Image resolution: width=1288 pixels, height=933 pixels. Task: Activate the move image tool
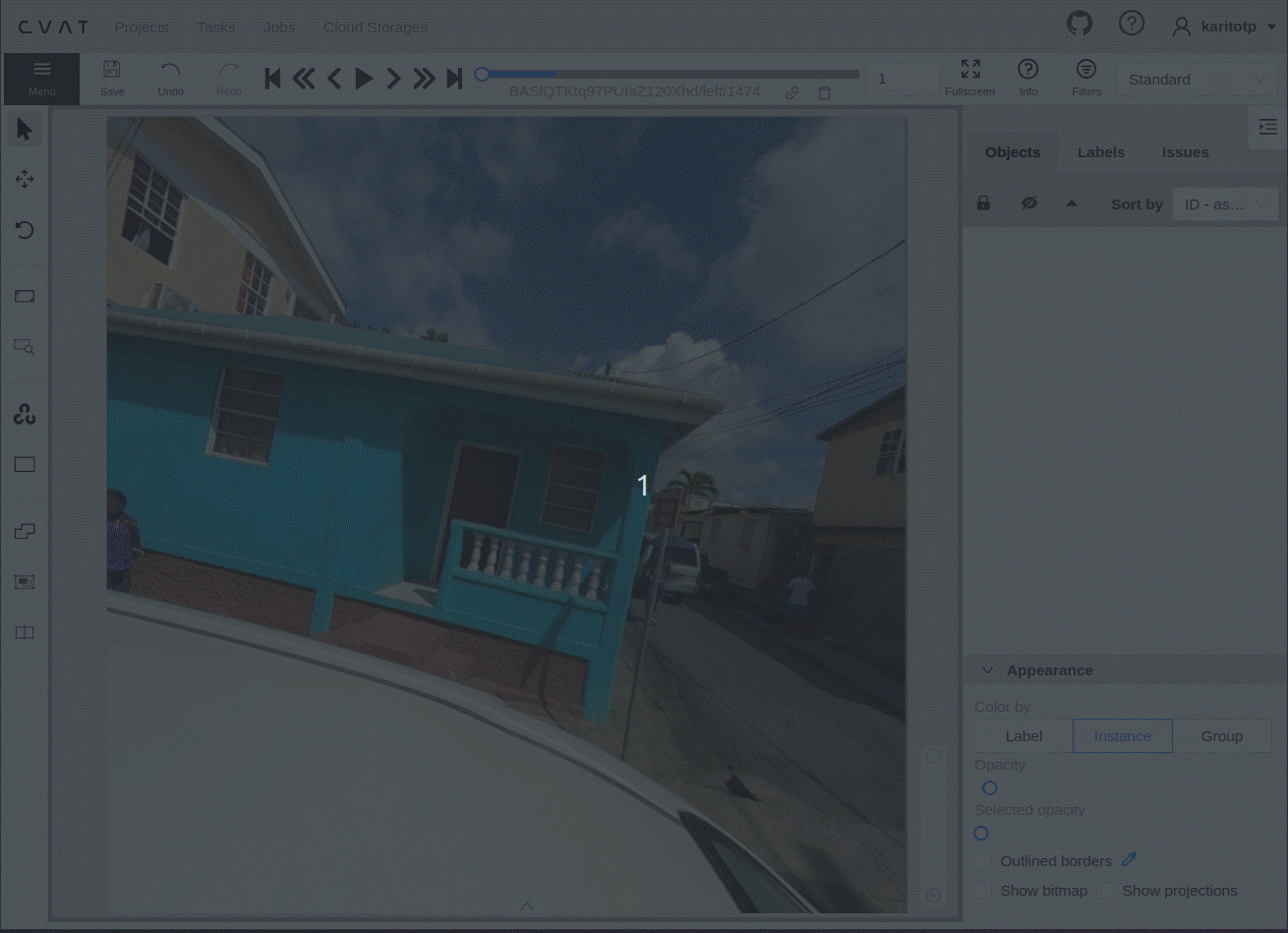click(x=25, y=179)
